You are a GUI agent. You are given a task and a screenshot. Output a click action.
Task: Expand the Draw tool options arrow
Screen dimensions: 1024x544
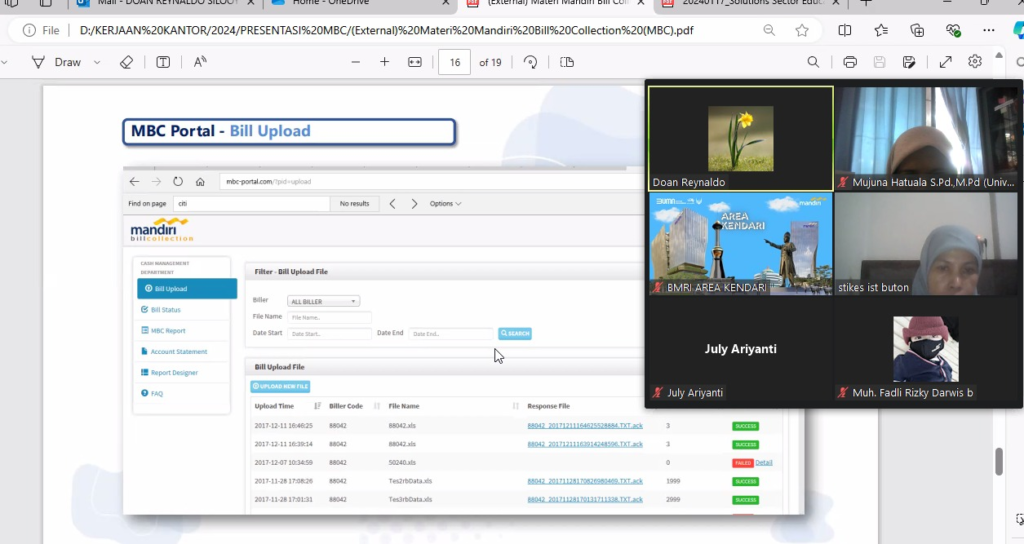[97, 62]
